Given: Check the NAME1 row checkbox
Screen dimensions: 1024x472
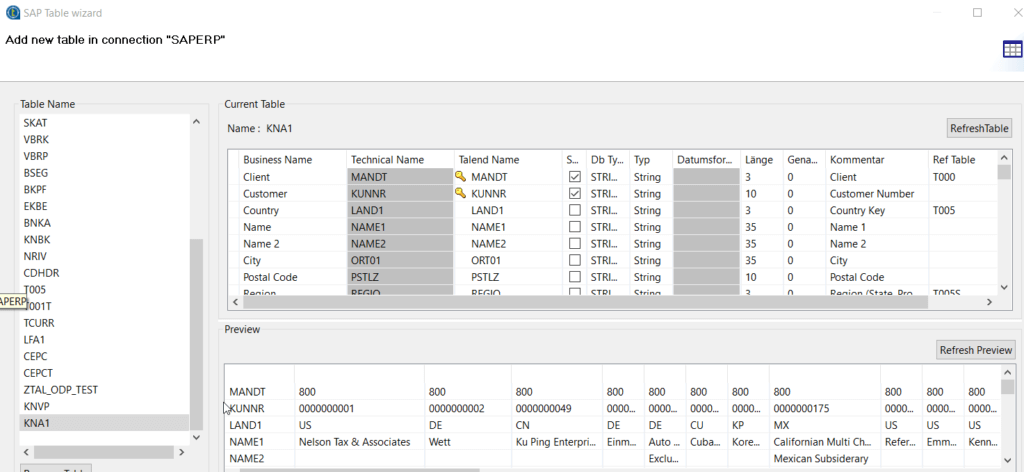Looking at the screenshot, I should (x=575, y=227).
